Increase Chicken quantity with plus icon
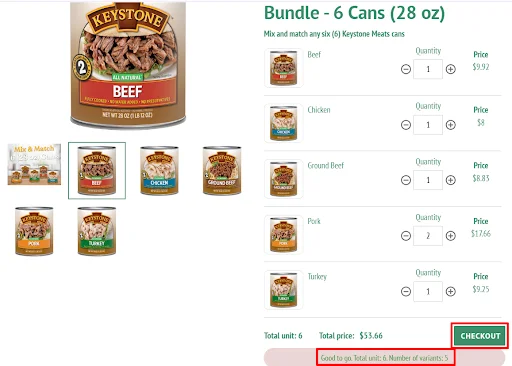 click(451, 125)
